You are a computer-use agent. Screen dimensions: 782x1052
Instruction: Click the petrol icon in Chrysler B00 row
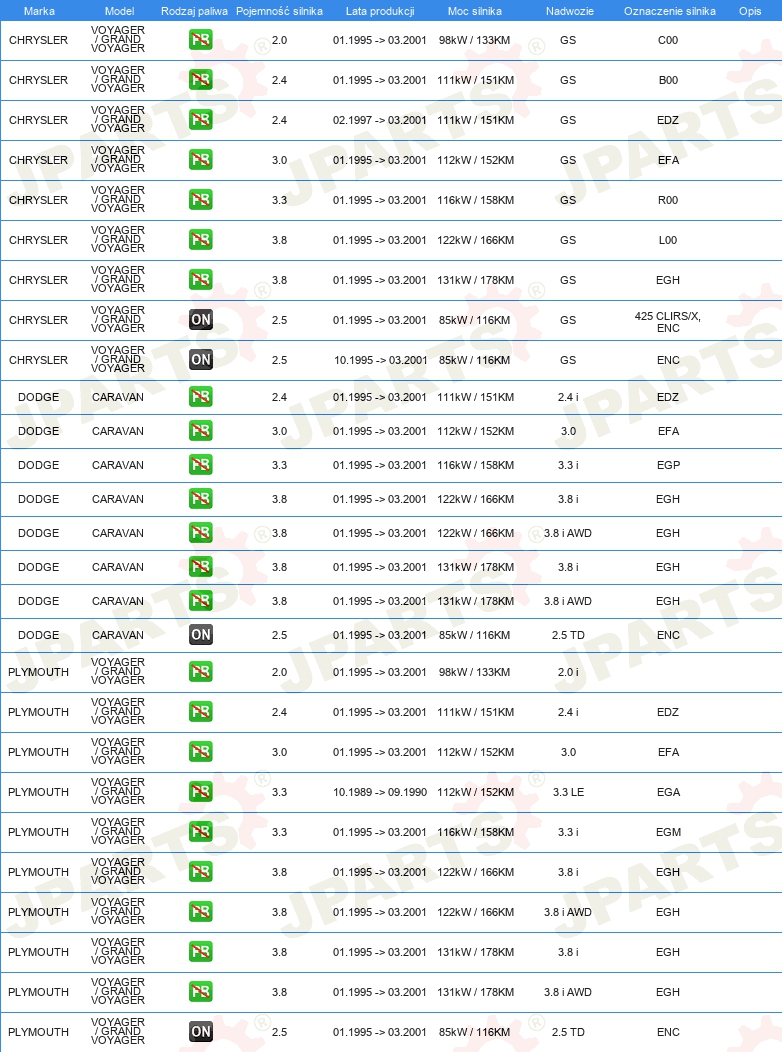[201, 80]
